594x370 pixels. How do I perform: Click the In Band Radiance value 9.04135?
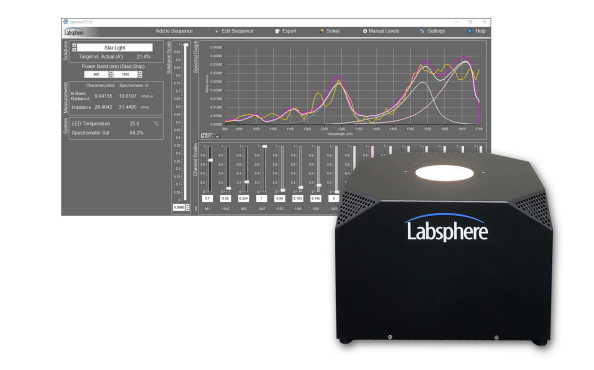pos(103,96)
